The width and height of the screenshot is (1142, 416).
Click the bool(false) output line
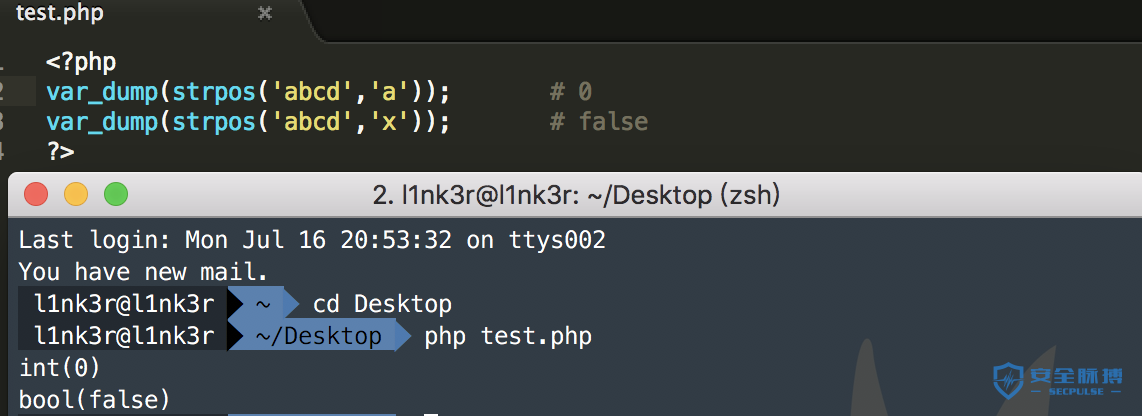(x=95, y=400)
